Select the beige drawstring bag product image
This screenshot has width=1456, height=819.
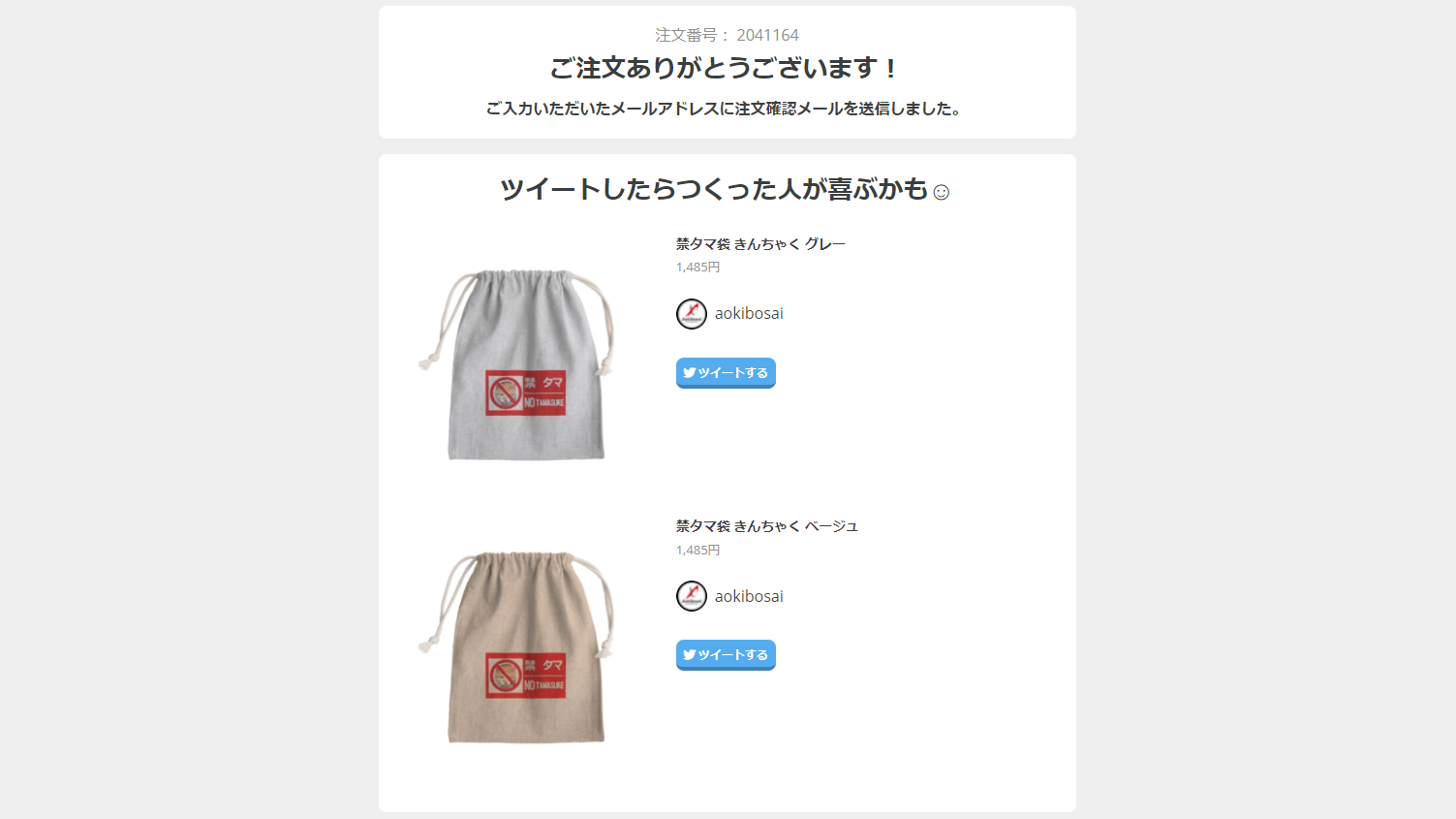[x=518, y=647]
